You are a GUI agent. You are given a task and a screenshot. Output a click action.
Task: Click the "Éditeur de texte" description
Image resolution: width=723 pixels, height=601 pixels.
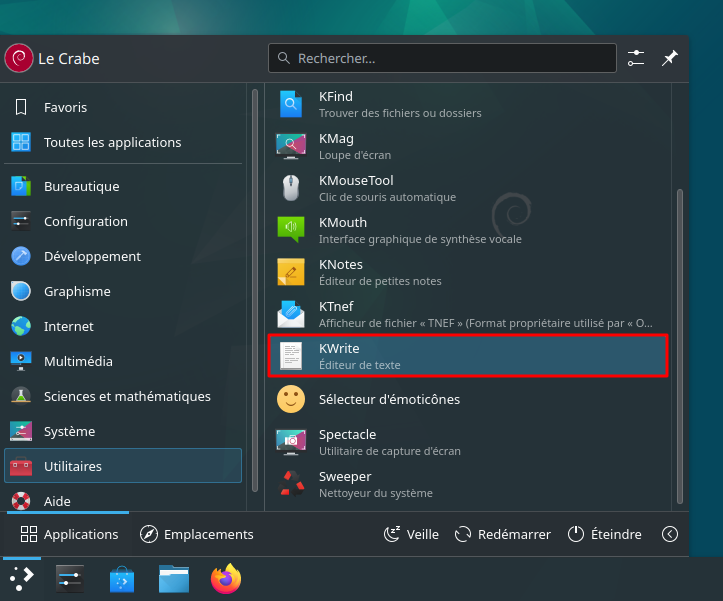[360, 365]
